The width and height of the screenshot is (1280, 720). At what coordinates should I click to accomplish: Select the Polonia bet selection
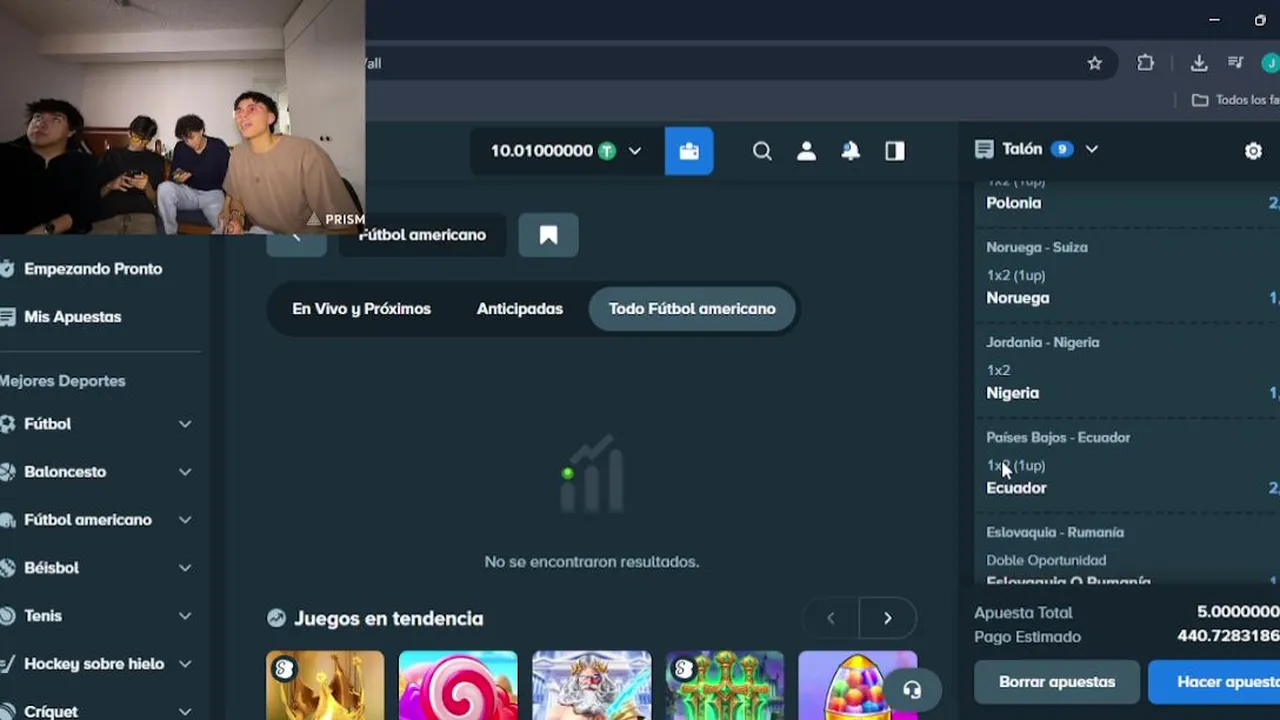(1014, 203)
